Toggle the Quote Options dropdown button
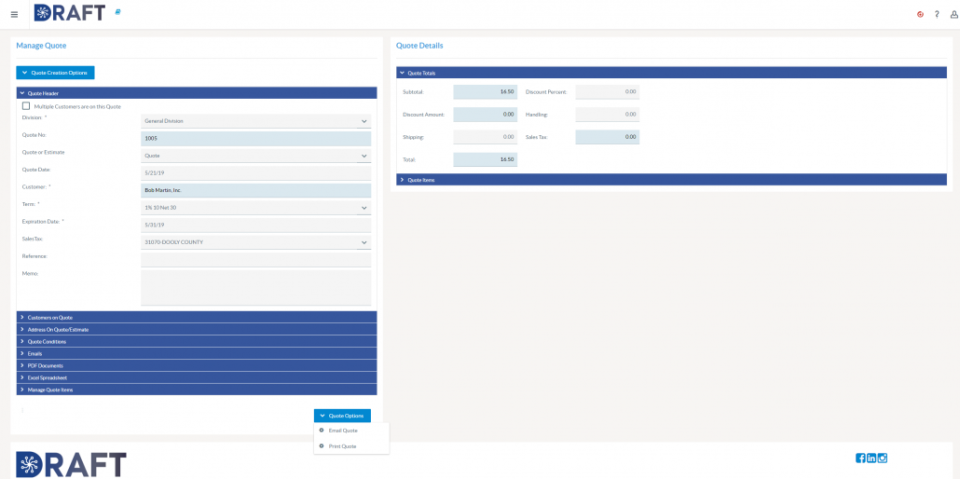The width and height of the screenshot is (960, 479). tap(342, 416)
